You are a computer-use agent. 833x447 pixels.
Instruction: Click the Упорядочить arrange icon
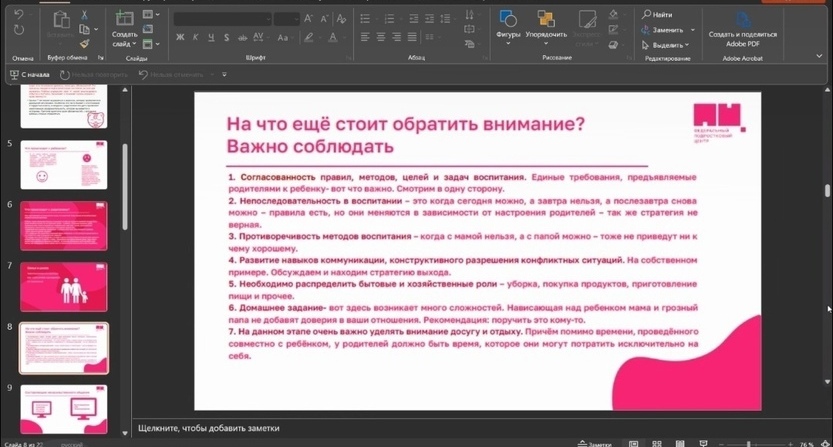(546, 19)
